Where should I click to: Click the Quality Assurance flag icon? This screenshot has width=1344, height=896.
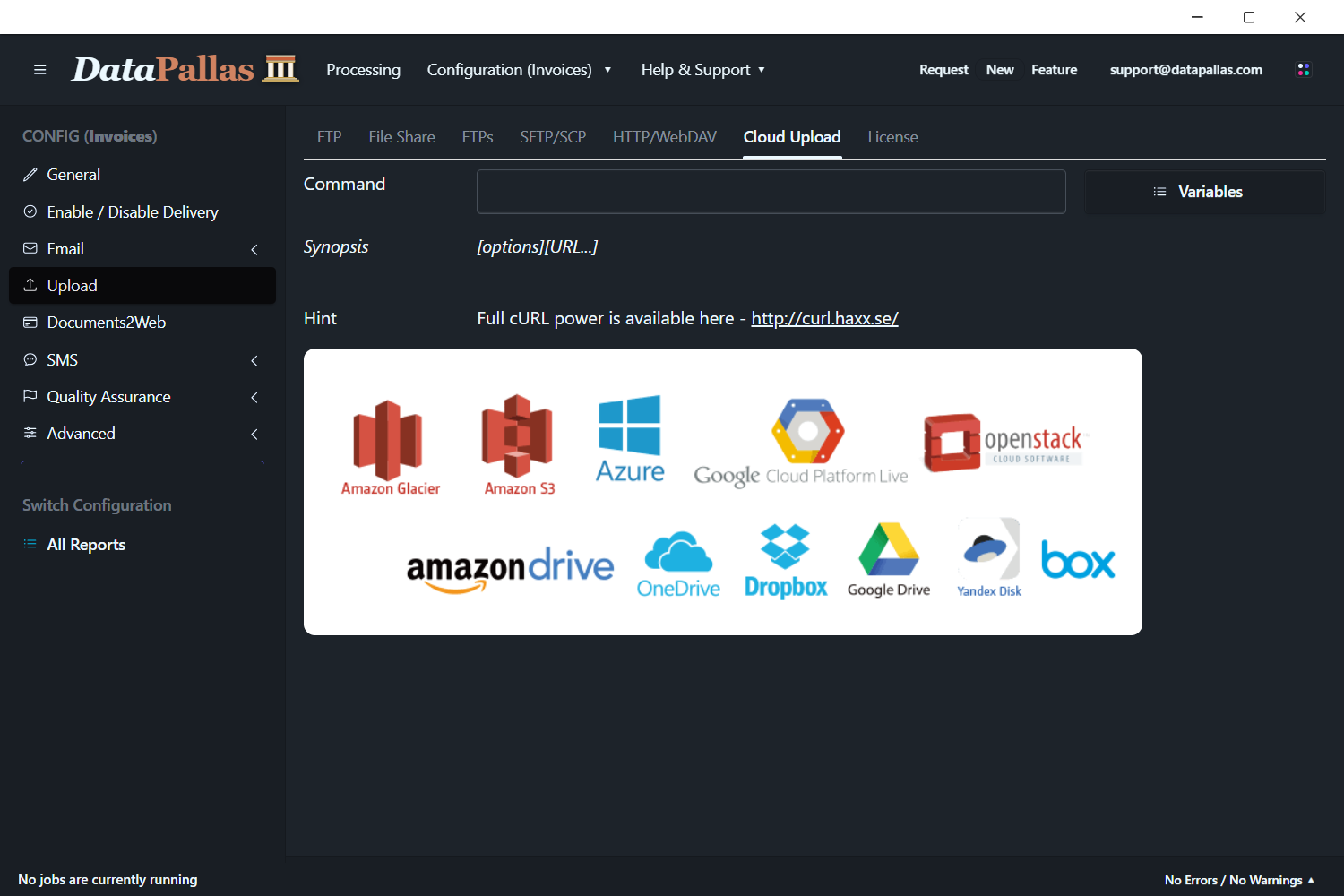(30, 396)
